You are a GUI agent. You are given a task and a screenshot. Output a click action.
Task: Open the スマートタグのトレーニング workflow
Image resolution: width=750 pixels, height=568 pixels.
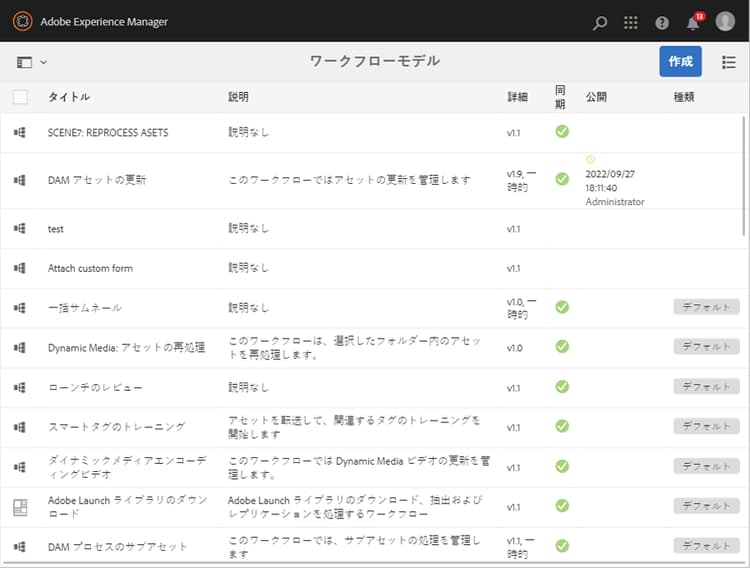pos(116,427)
